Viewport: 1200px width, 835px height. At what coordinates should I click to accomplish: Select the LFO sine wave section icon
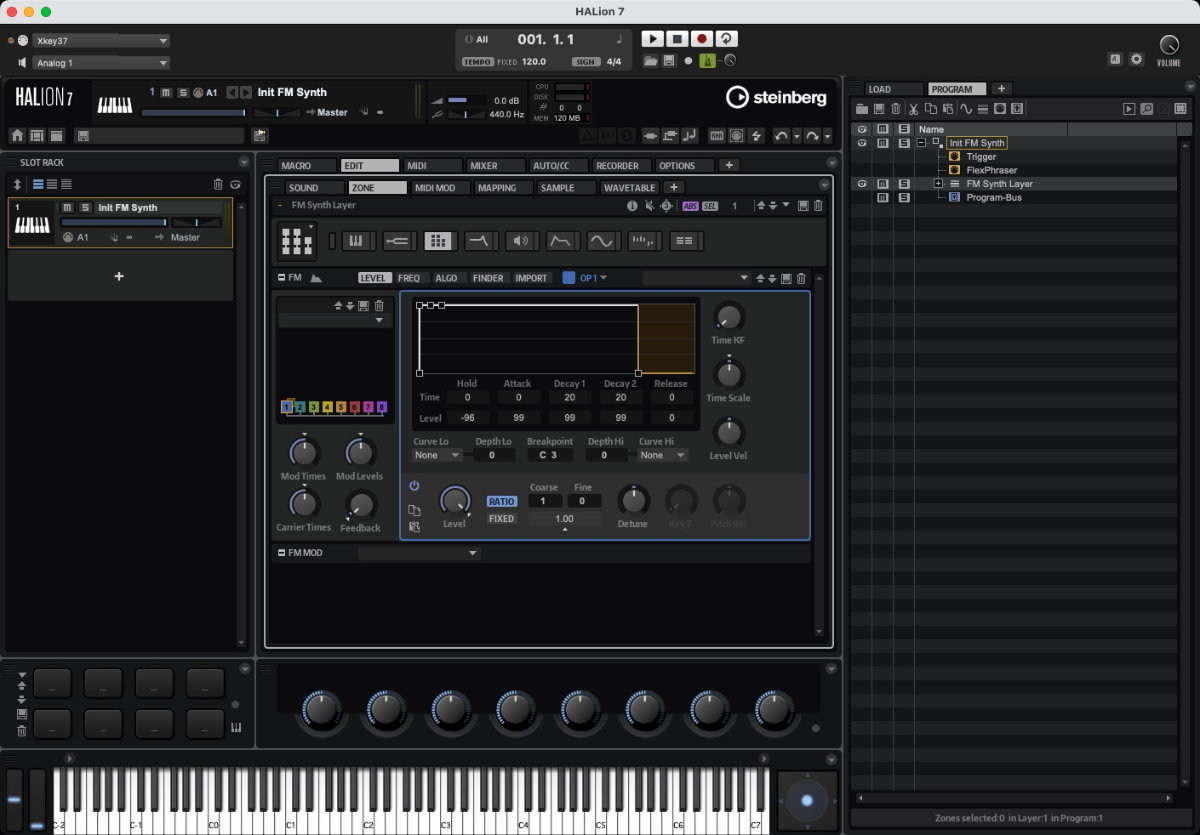(x=602, y=241)
